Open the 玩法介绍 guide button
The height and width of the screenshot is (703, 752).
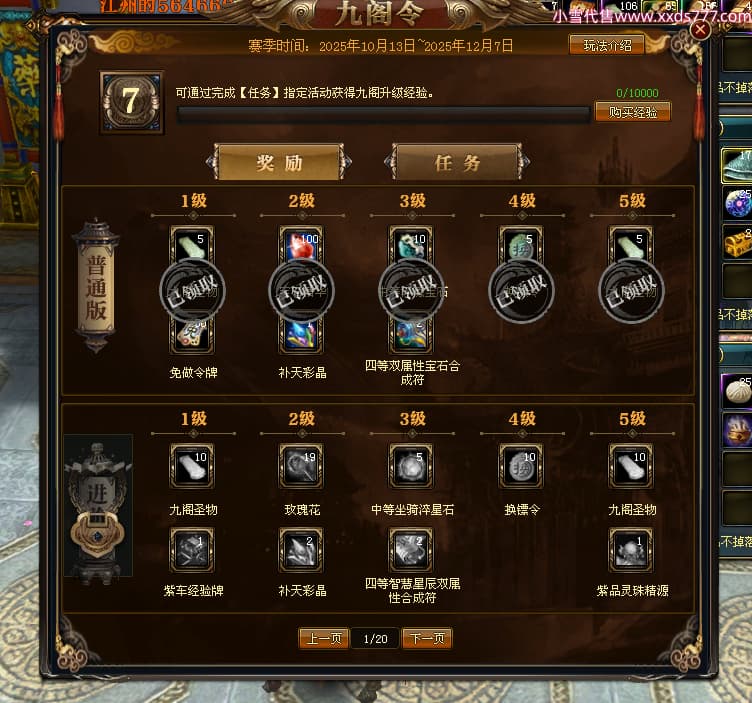607,46
